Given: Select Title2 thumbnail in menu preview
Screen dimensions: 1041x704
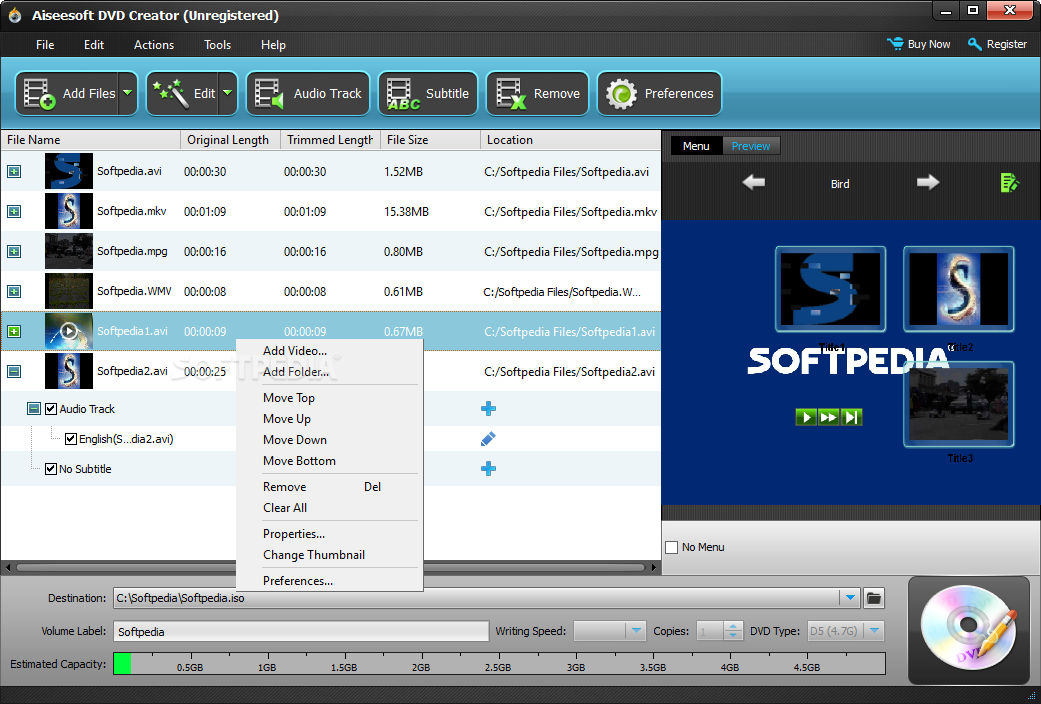Looking at the screenshot, I should [959, 289].
